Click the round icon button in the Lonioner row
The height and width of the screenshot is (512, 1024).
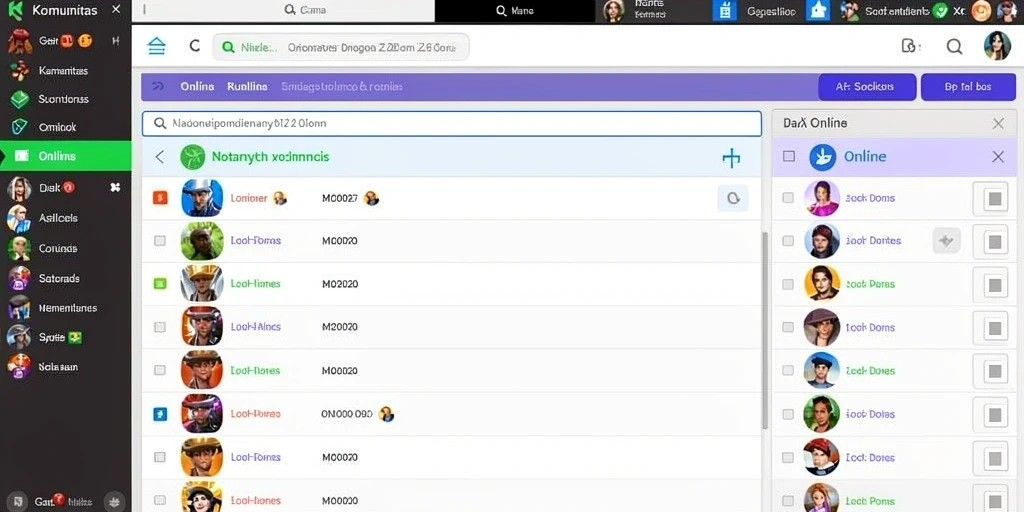click(733, 198)
